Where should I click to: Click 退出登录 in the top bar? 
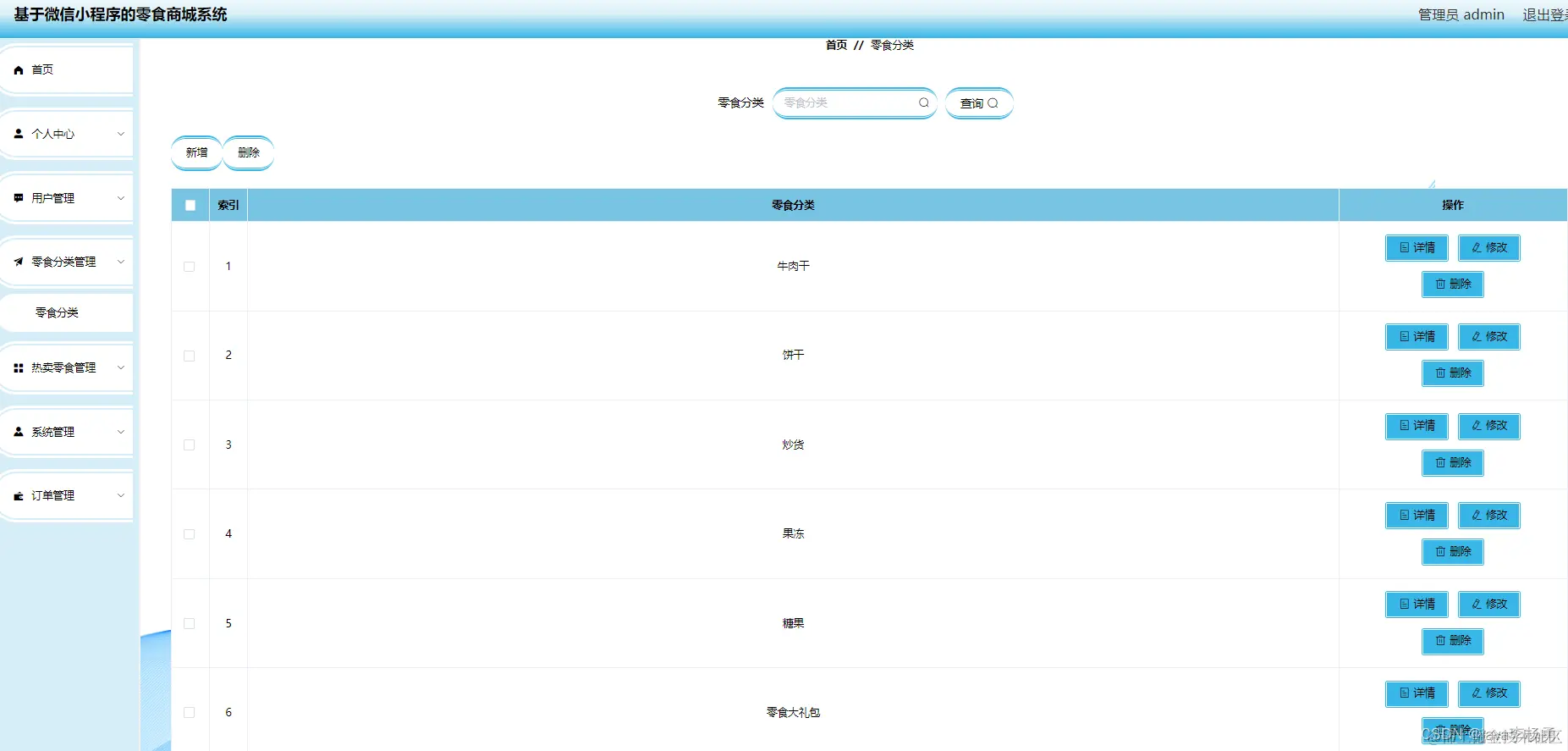1545,14
